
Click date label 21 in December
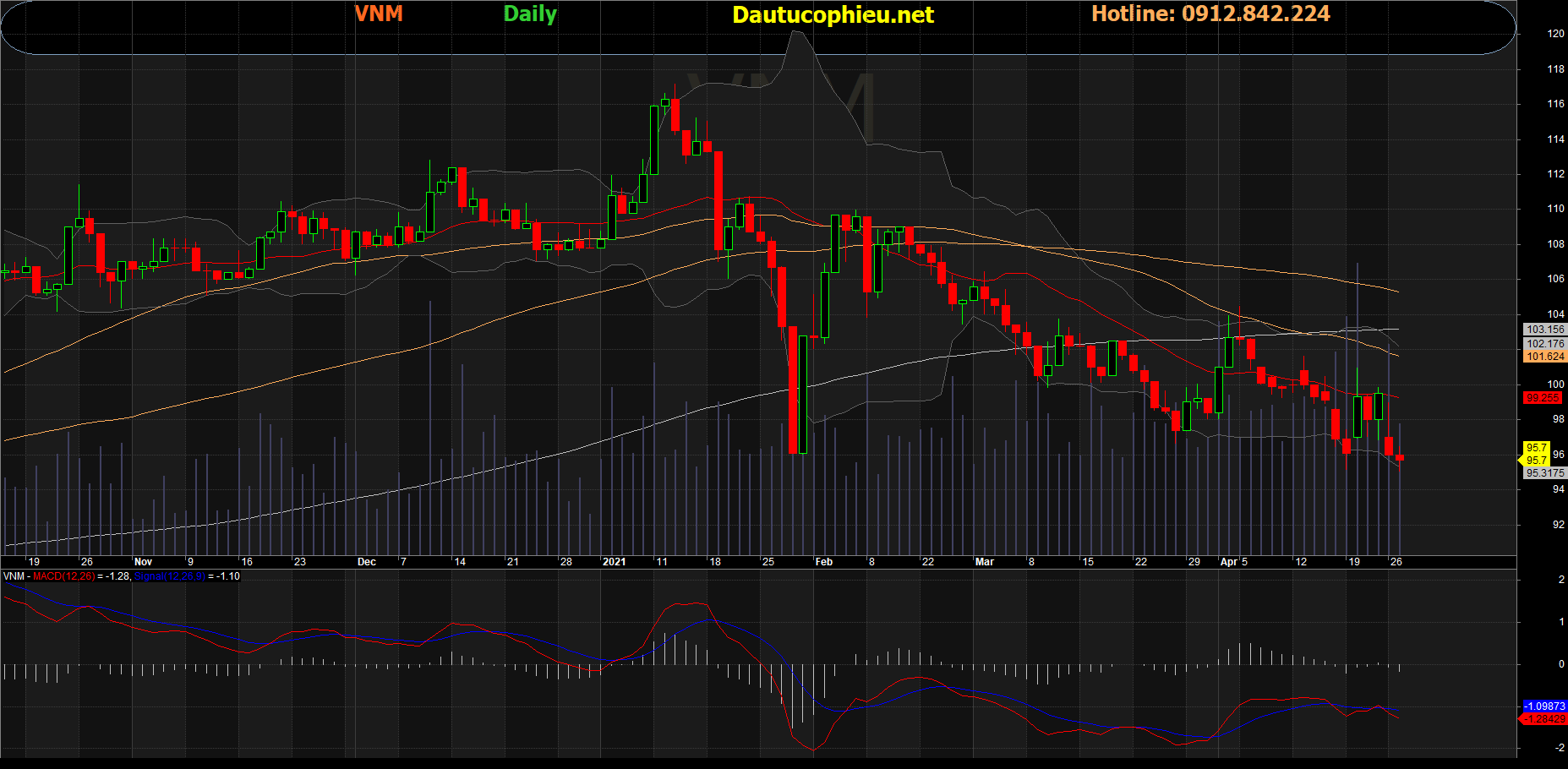pos(513,562)
